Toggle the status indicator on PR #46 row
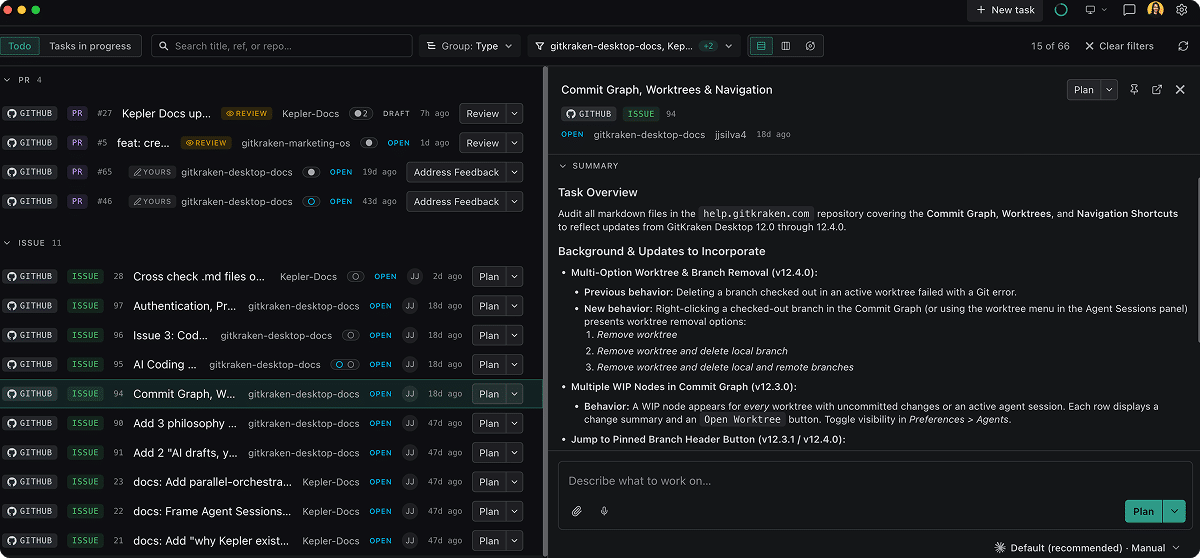The image size is (1200, 558). click(x=312, y=201)
